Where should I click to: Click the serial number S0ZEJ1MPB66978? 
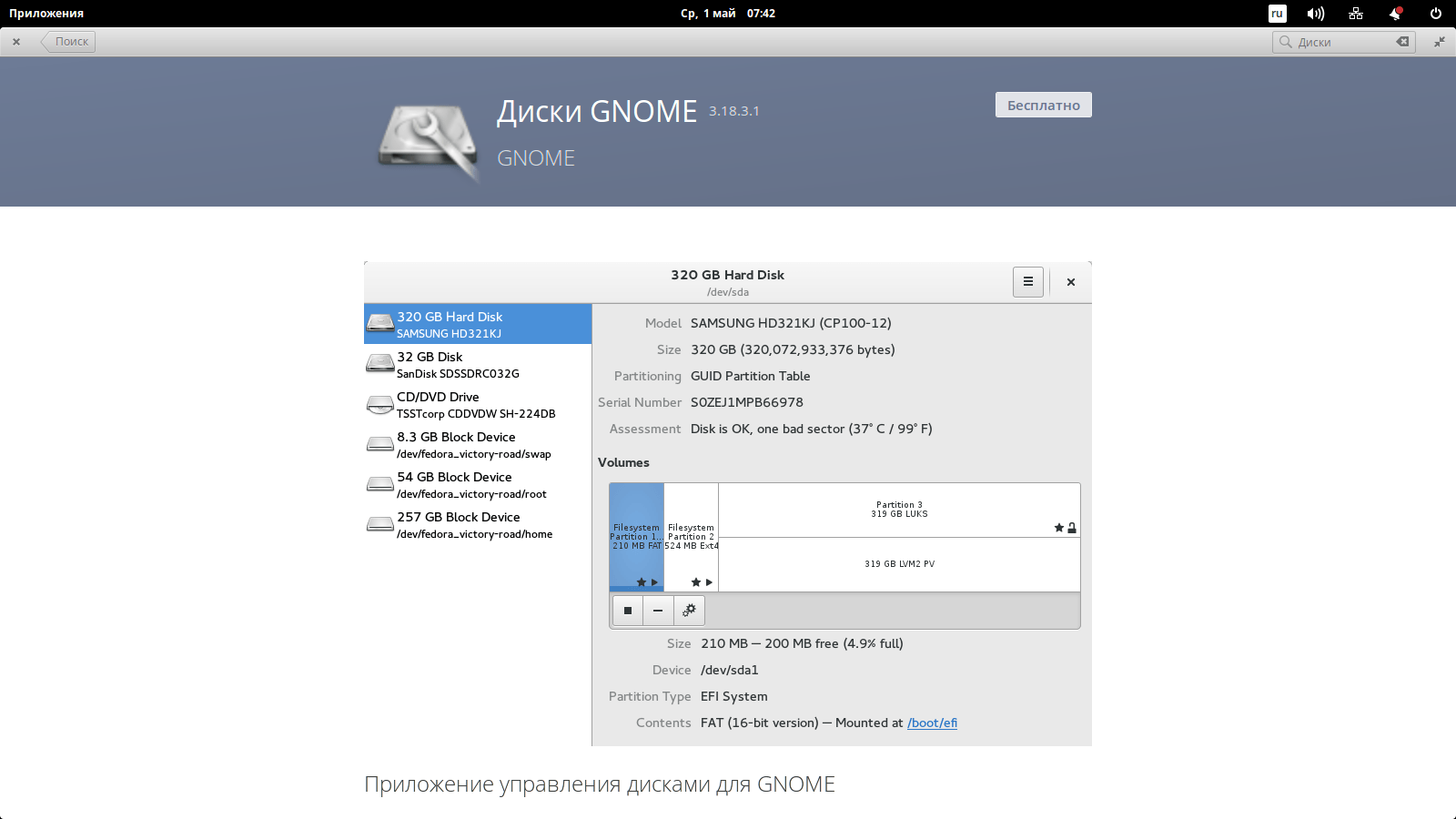tap(746, 402)
